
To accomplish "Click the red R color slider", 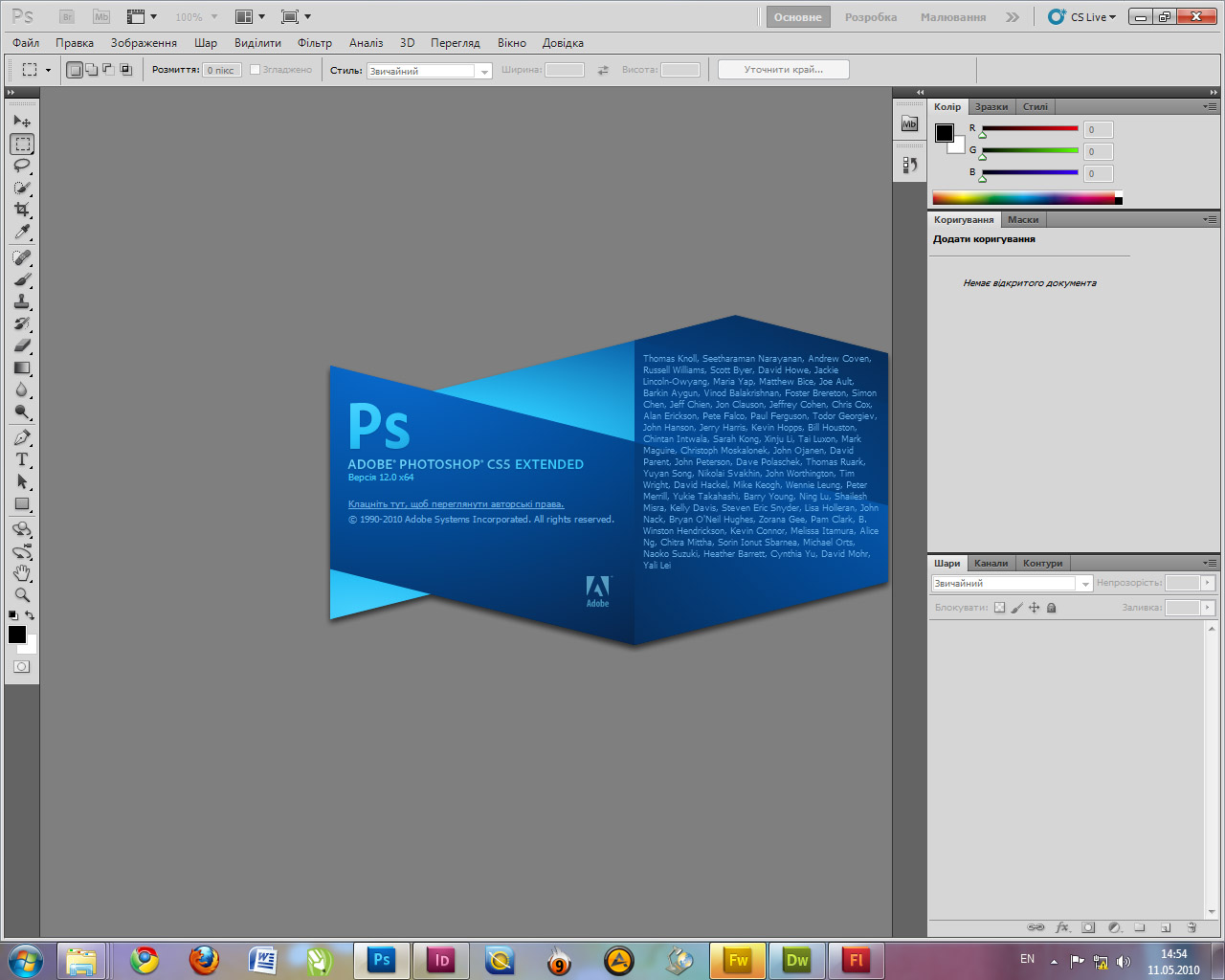I will coord(1030,128).
